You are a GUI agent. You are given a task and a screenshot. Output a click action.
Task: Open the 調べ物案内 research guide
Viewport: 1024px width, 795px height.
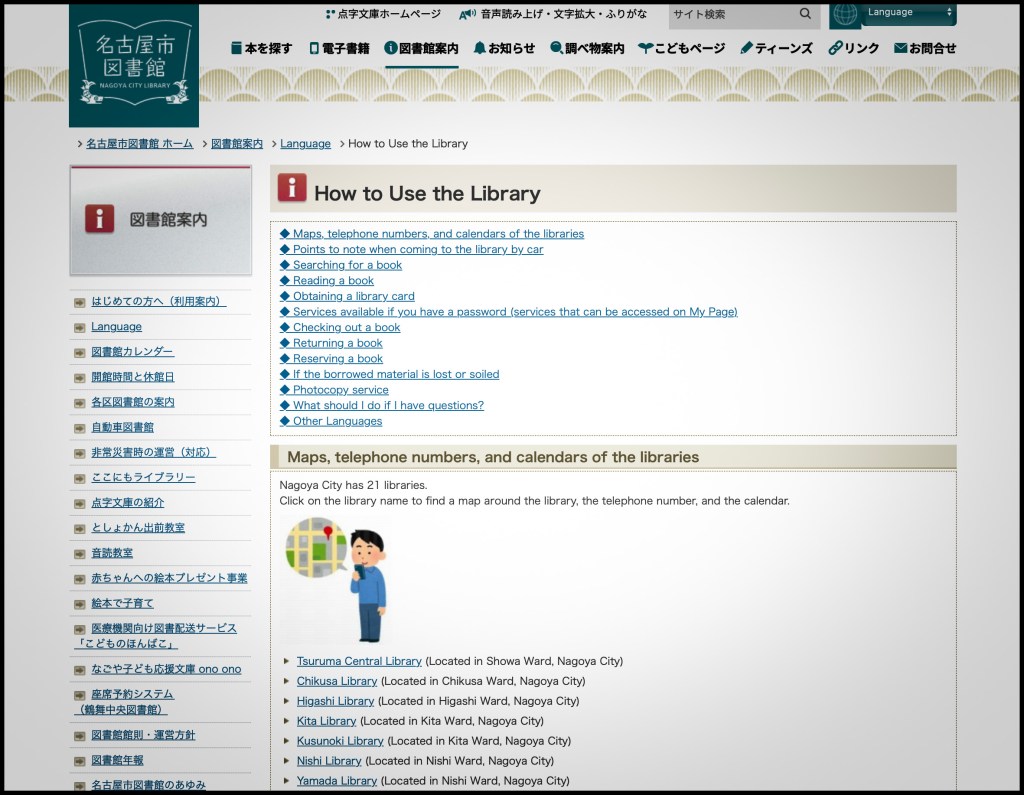point(587,48)
